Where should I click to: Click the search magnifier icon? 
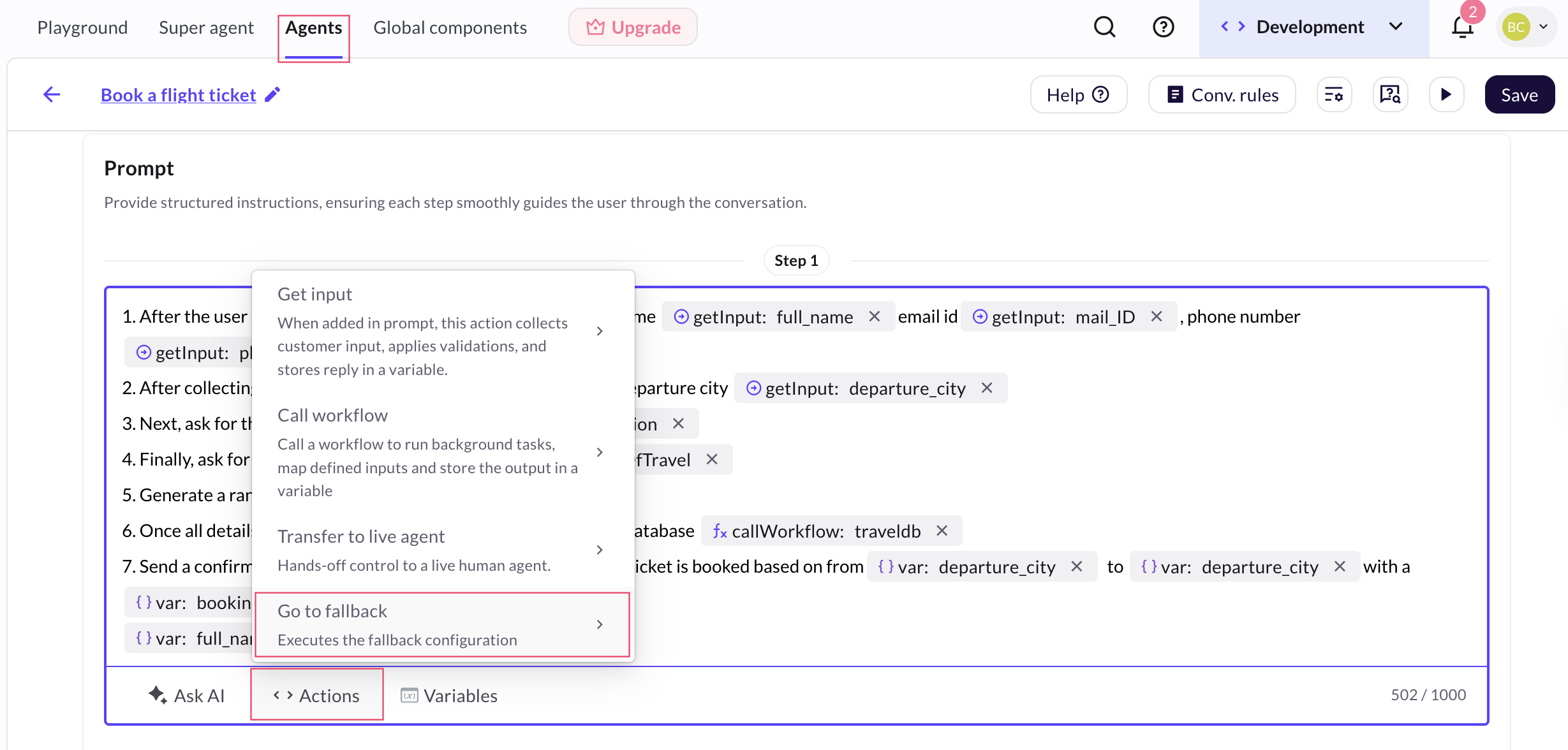(x=1104, y=27)
